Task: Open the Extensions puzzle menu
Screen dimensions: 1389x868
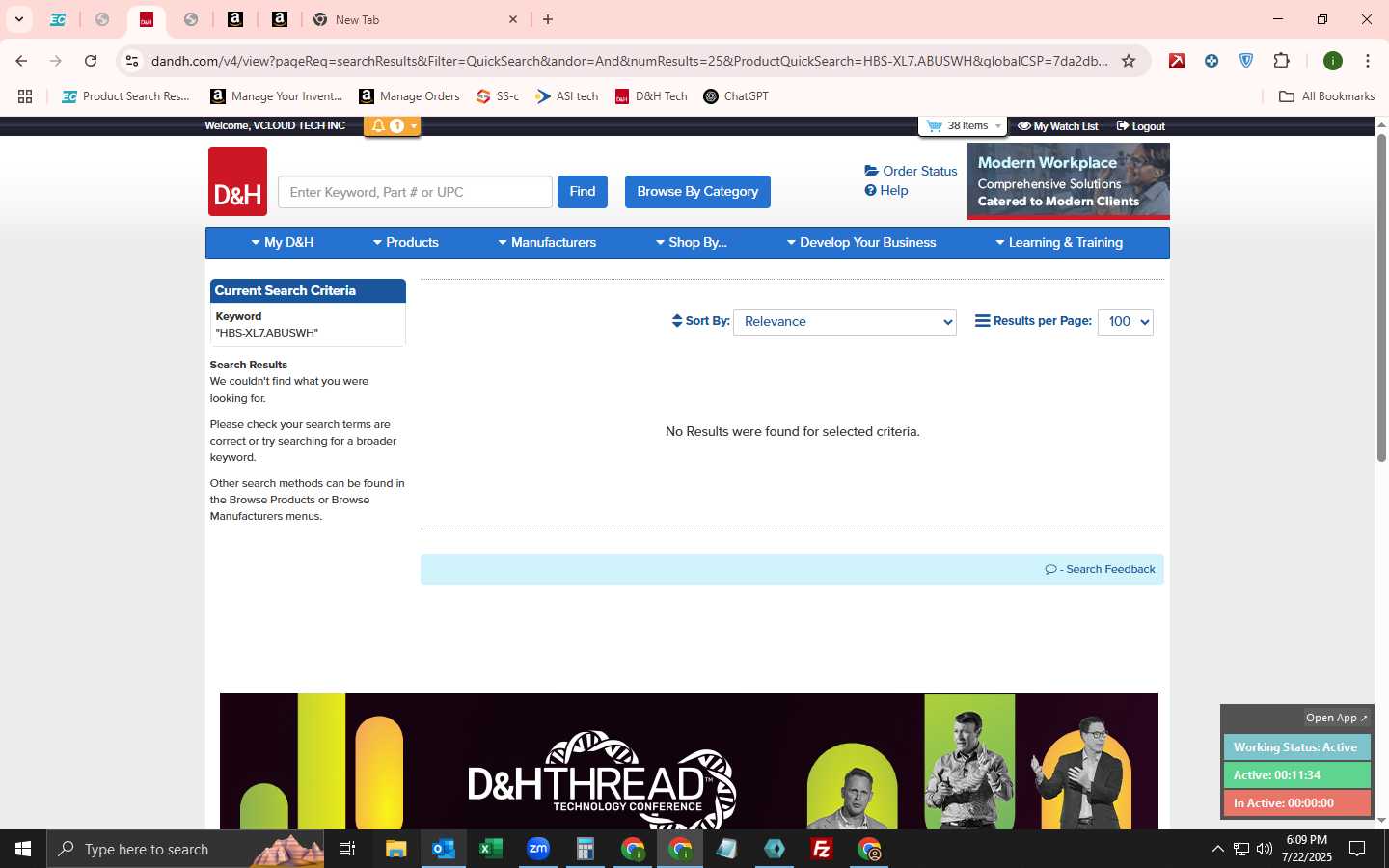Action: coord(1281,61)
